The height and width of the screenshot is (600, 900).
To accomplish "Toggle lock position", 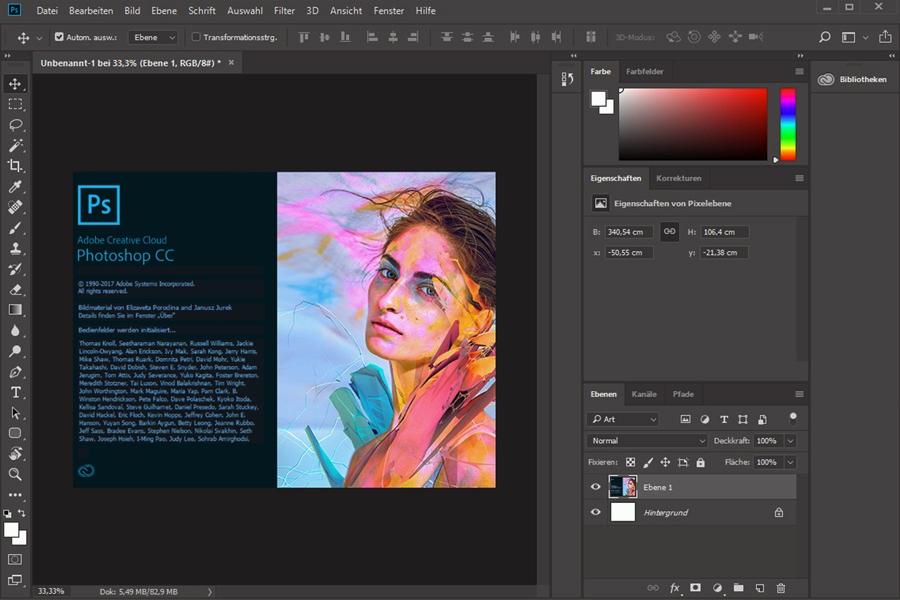I will [x=665, y=462].
